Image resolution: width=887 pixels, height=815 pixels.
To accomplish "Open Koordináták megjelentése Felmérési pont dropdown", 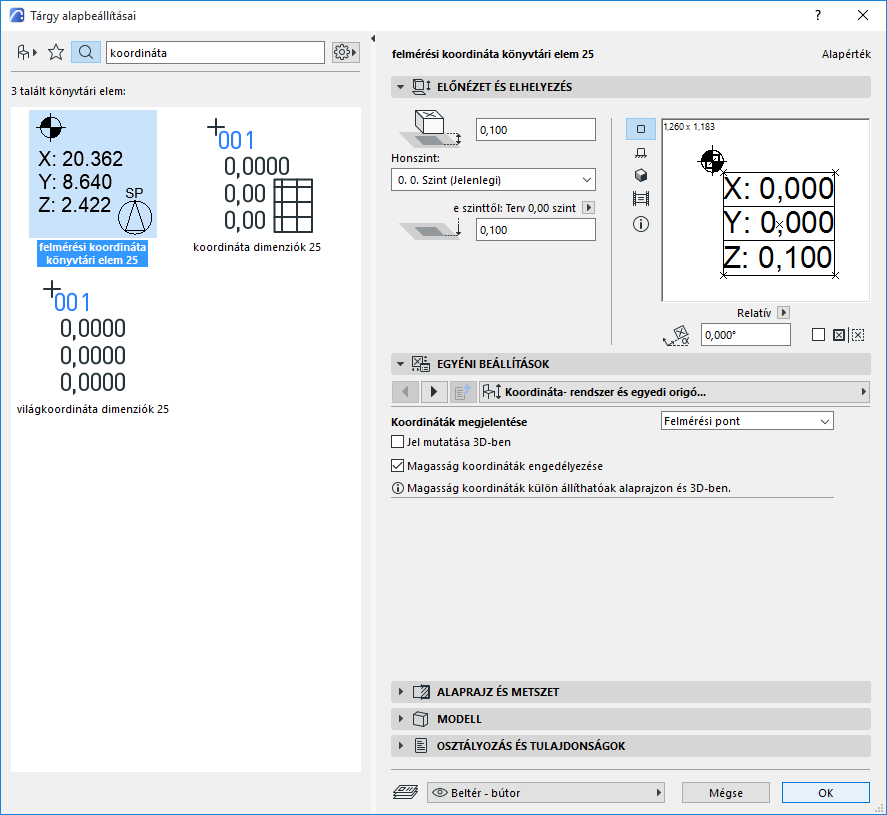I will (747, 421).
